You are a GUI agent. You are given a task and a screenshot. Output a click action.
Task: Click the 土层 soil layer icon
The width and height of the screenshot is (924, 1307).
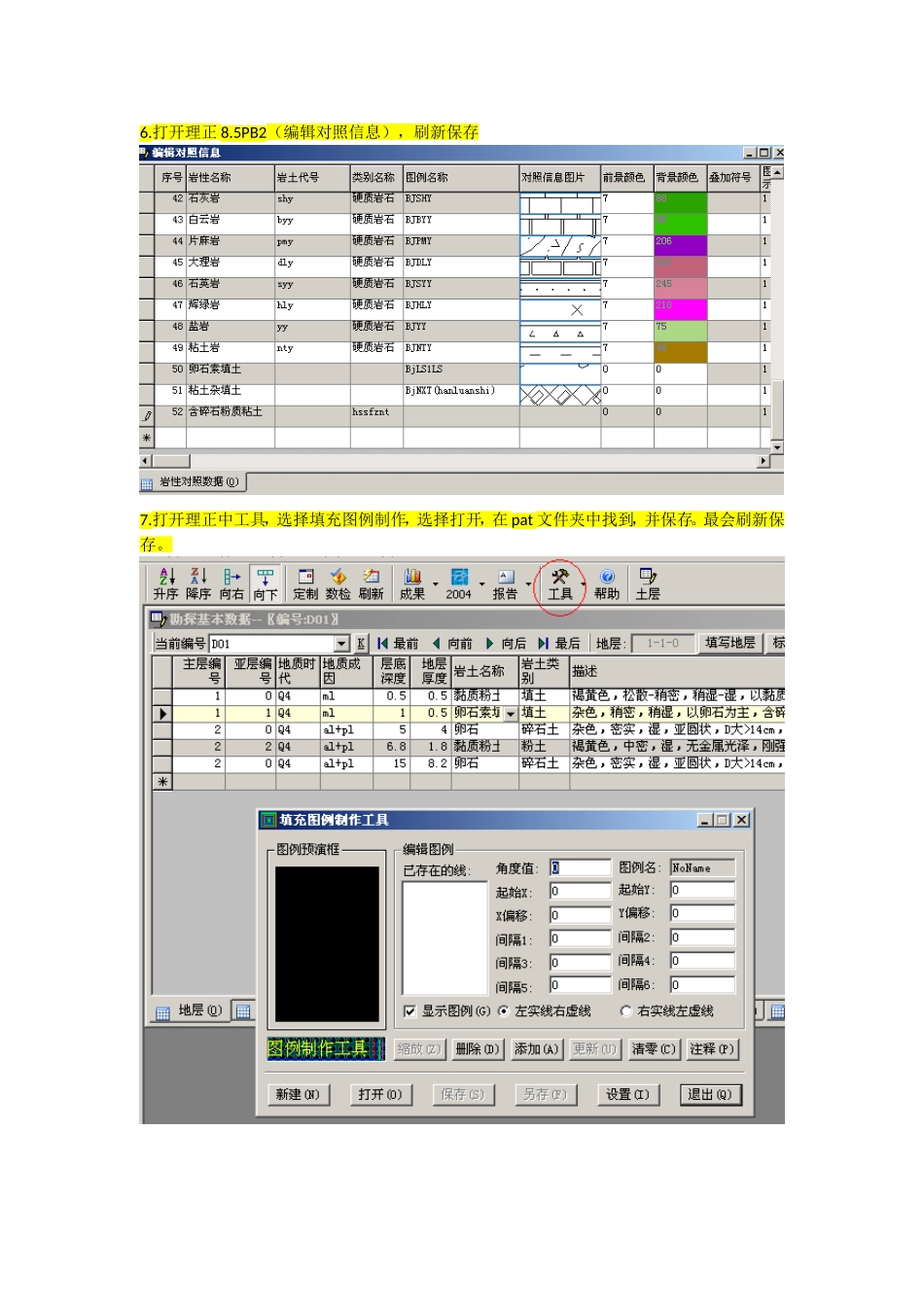tap(648, 578)
